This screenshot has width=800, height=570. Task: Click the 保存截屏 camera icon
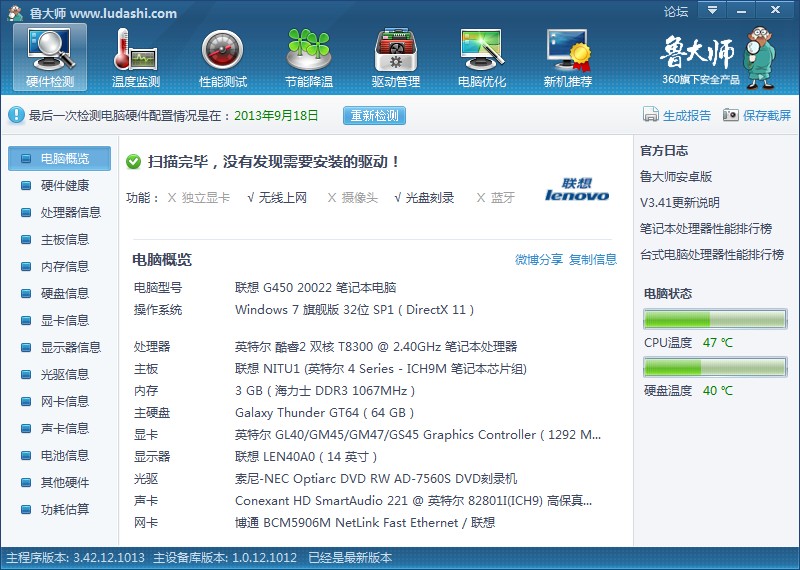point(731,115)
